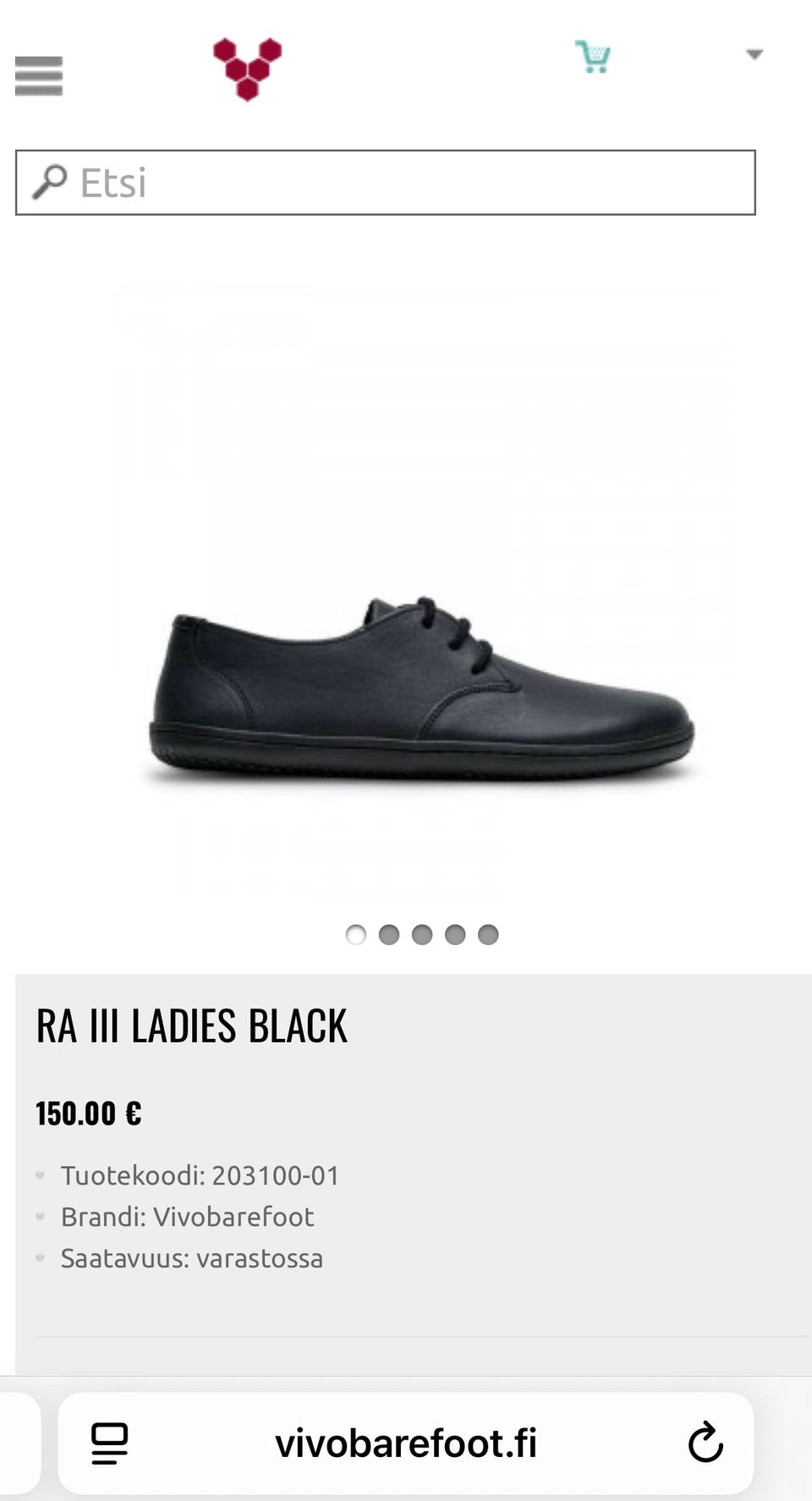Viewport: 812px width, 1501px height.
Task: Click the 150.00 € price text
Action: point(89,1113)
